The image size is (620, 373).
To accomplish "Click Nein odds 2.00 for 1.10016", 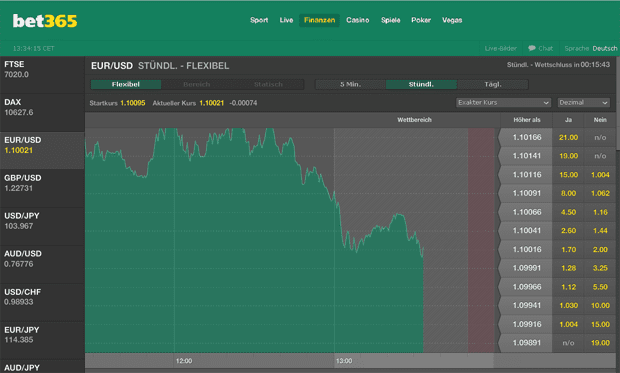I will coord(600,250).
